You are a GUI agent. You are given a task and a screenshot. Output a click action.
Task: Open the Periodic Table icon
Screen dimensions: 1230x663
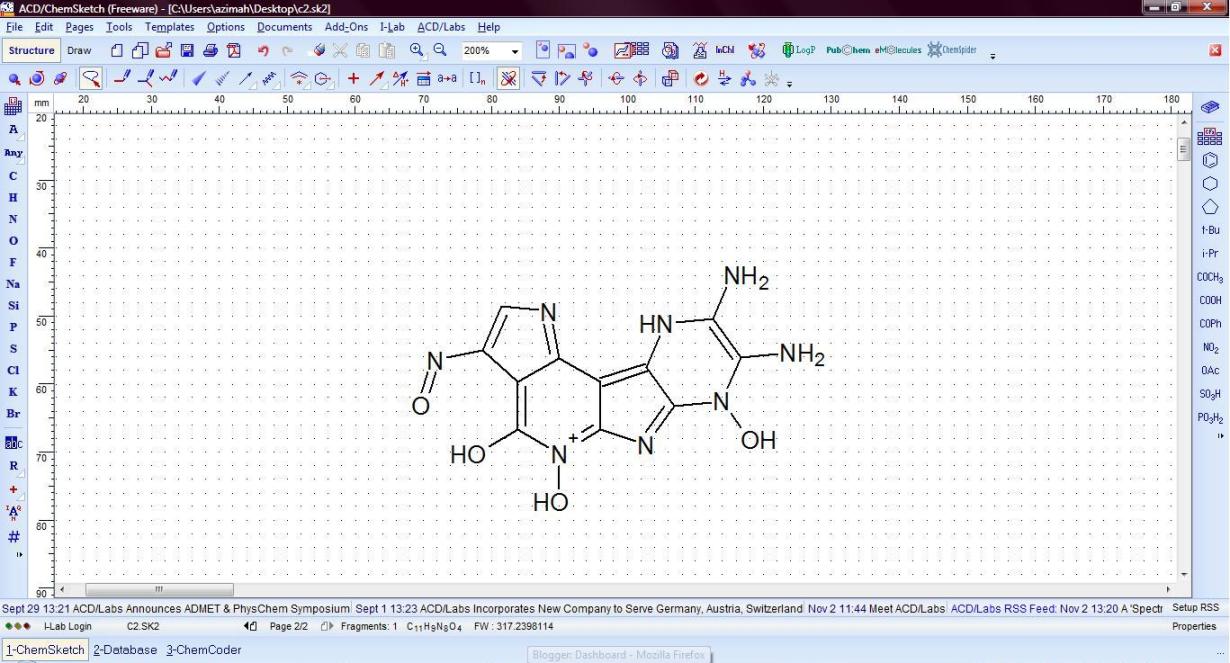13,107
